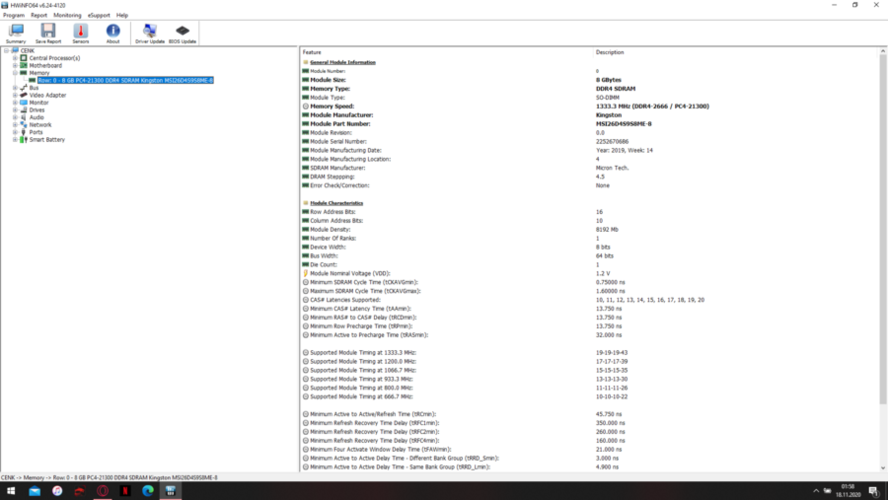
Task: Click the About info icon
Action: (113, 33)
